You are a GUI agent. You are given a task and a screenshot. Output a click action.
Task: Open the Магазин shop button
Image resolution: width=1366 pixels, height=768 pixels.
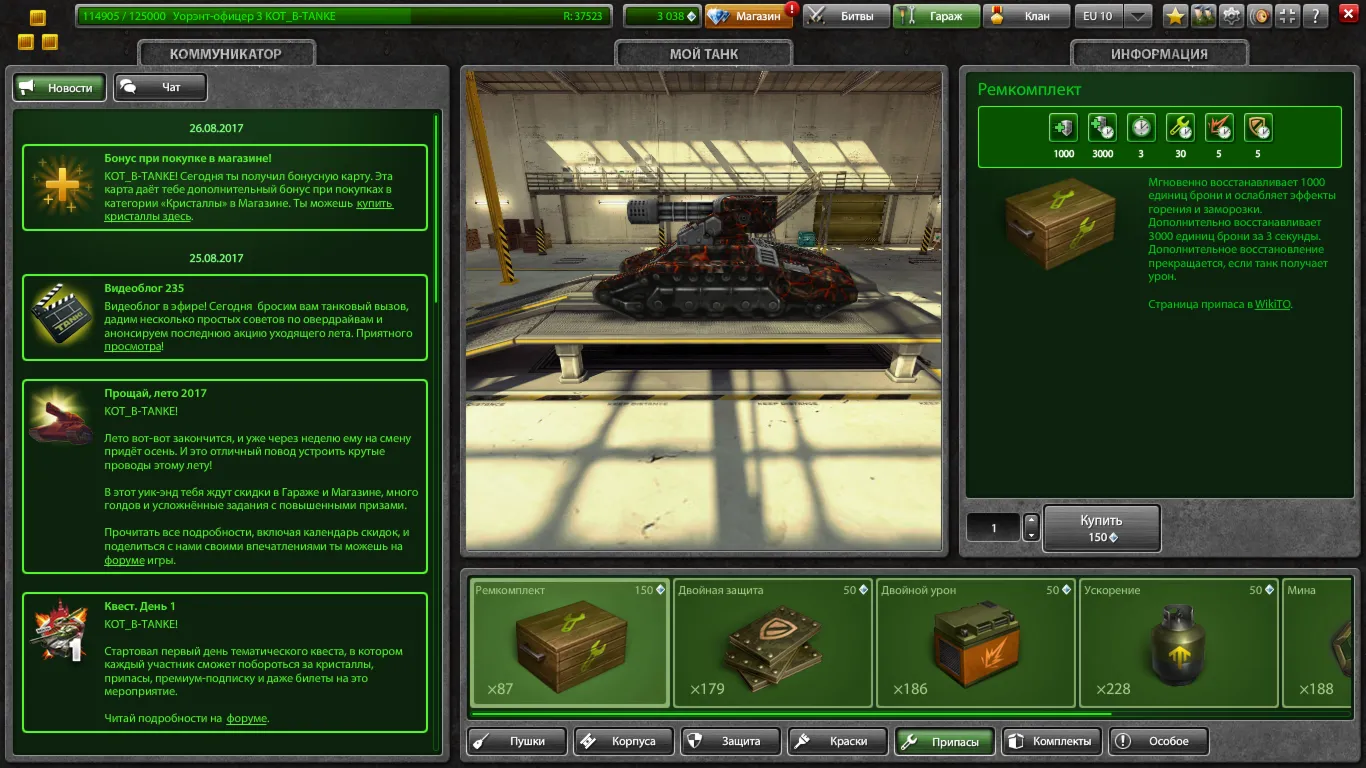750,16
